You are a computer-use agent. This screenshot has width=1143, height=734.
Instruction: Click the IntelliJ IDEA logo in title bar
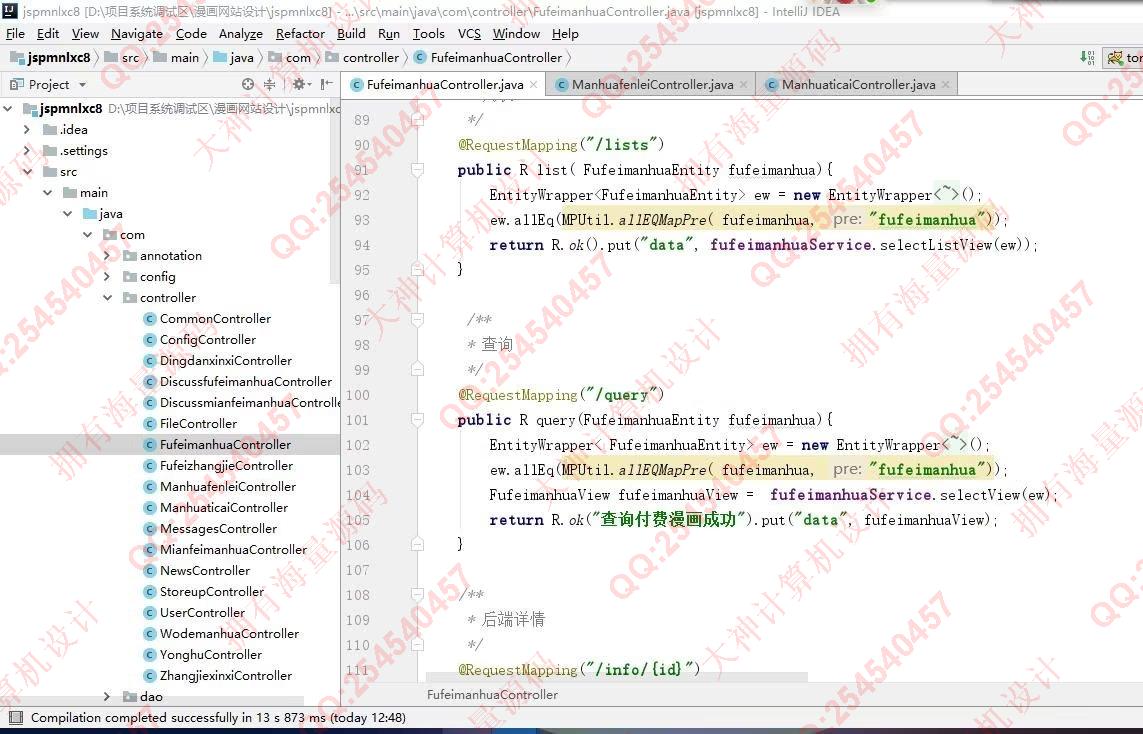(10, 10)
